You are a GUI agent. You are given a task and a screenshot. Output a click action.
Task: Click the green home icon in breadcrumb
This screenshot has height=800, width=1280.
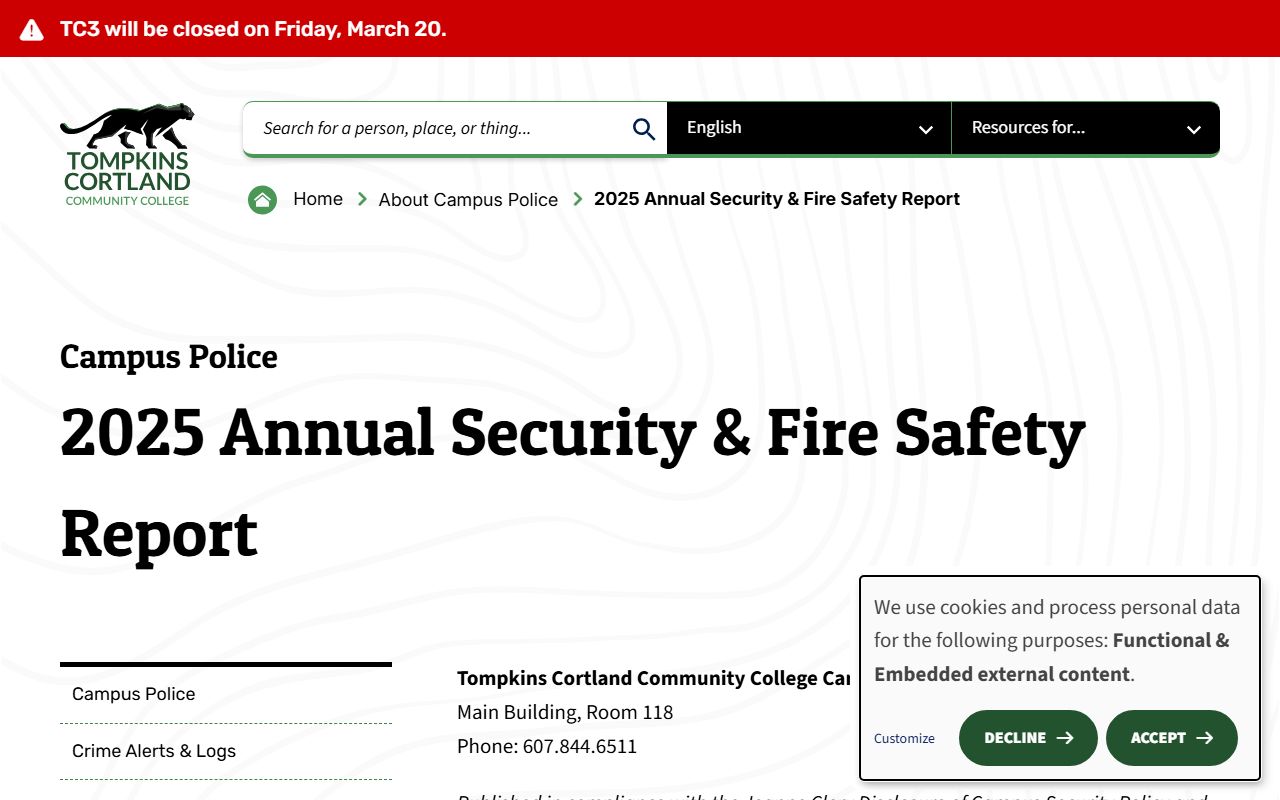pos(262,200)
